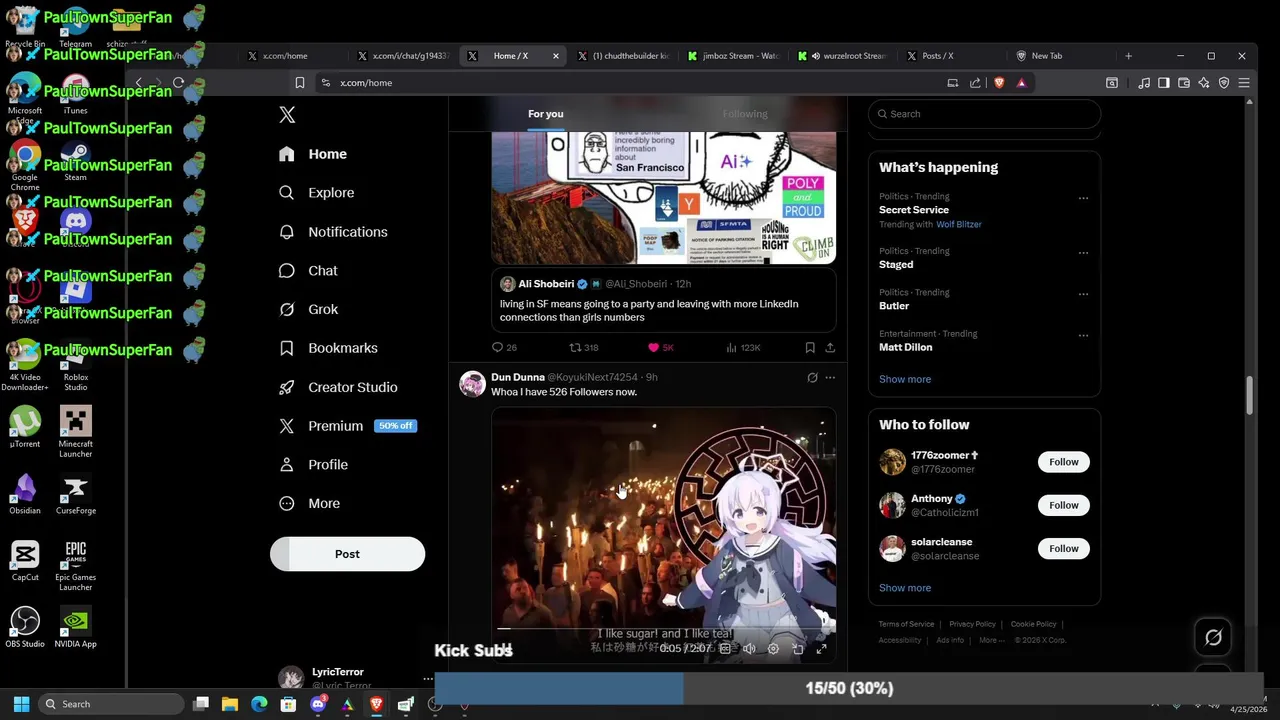The height and width of the screenshot is (720, 1280).
Task: Open more options for Secret Service trend
Action: tap(1083, 198)
